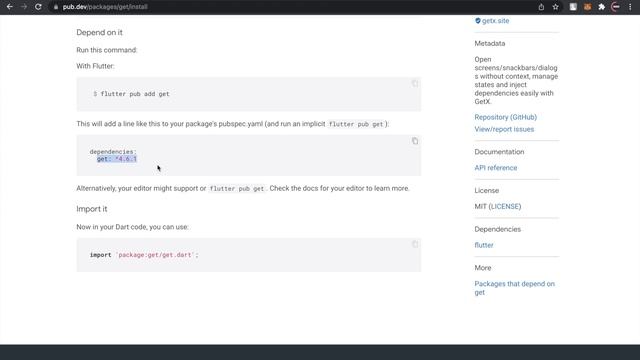The image size is (640, 360).
Task: Open Repository (GitHub) link
Action: point(505,117)
